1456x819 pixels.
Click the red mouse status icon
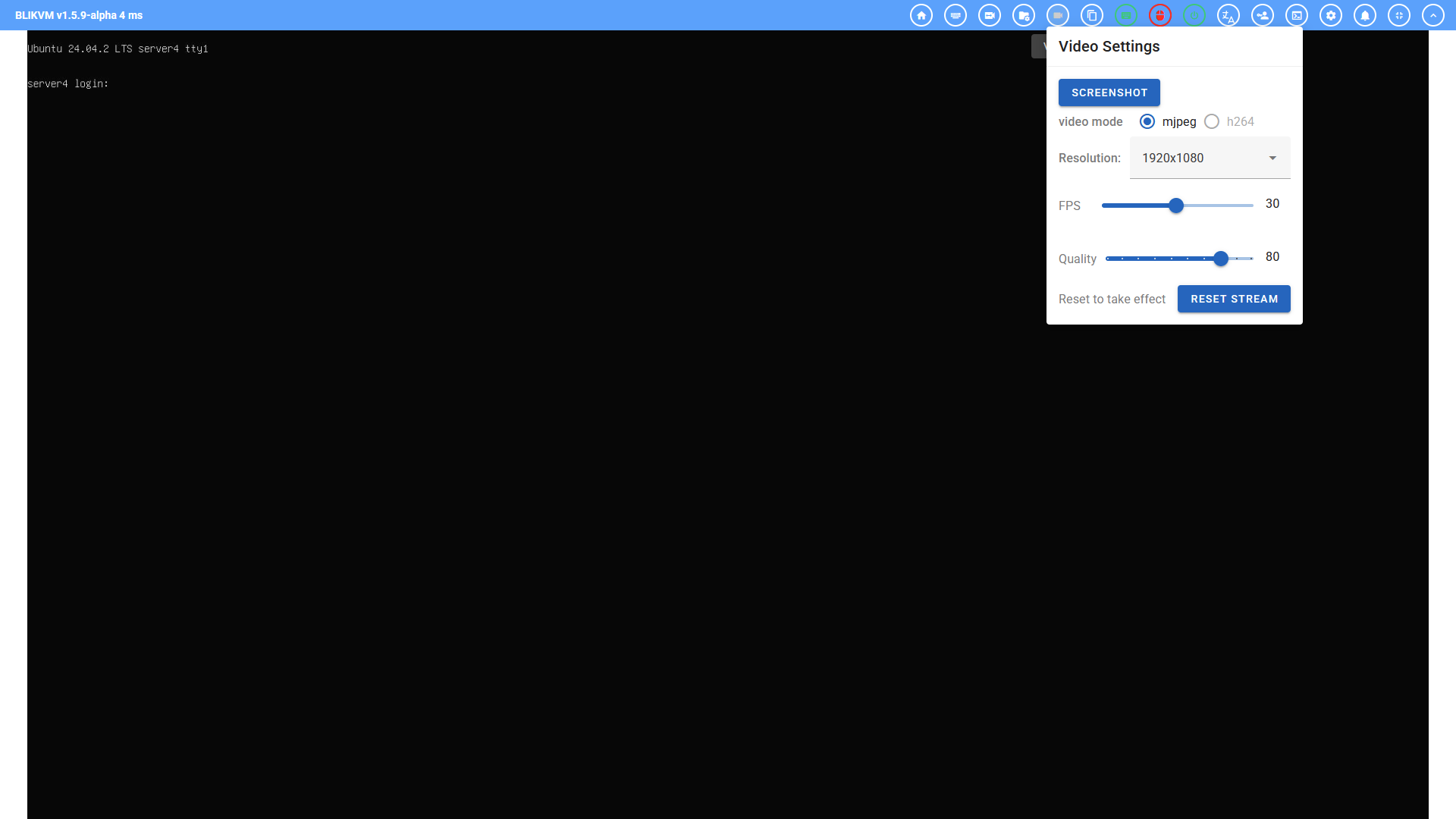point(1159,15)
